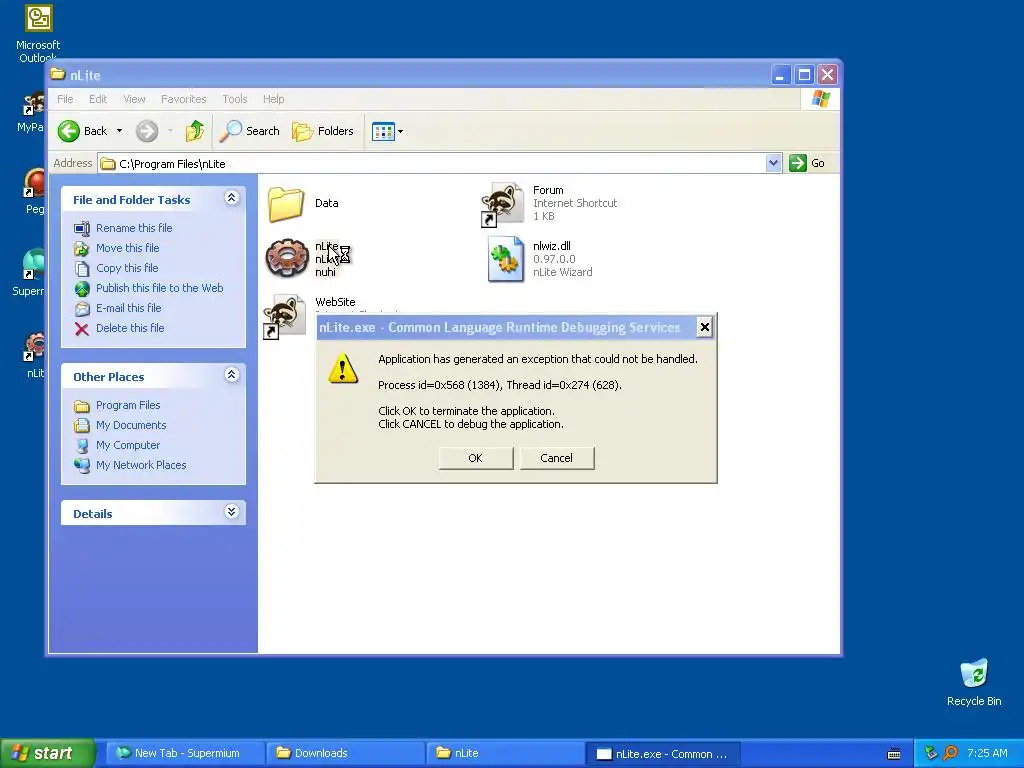Image resolution: width=1024 pixels, height=768 pixels.
Task: Expand the Back history dropdown arrow
Action: pos(119,131)
